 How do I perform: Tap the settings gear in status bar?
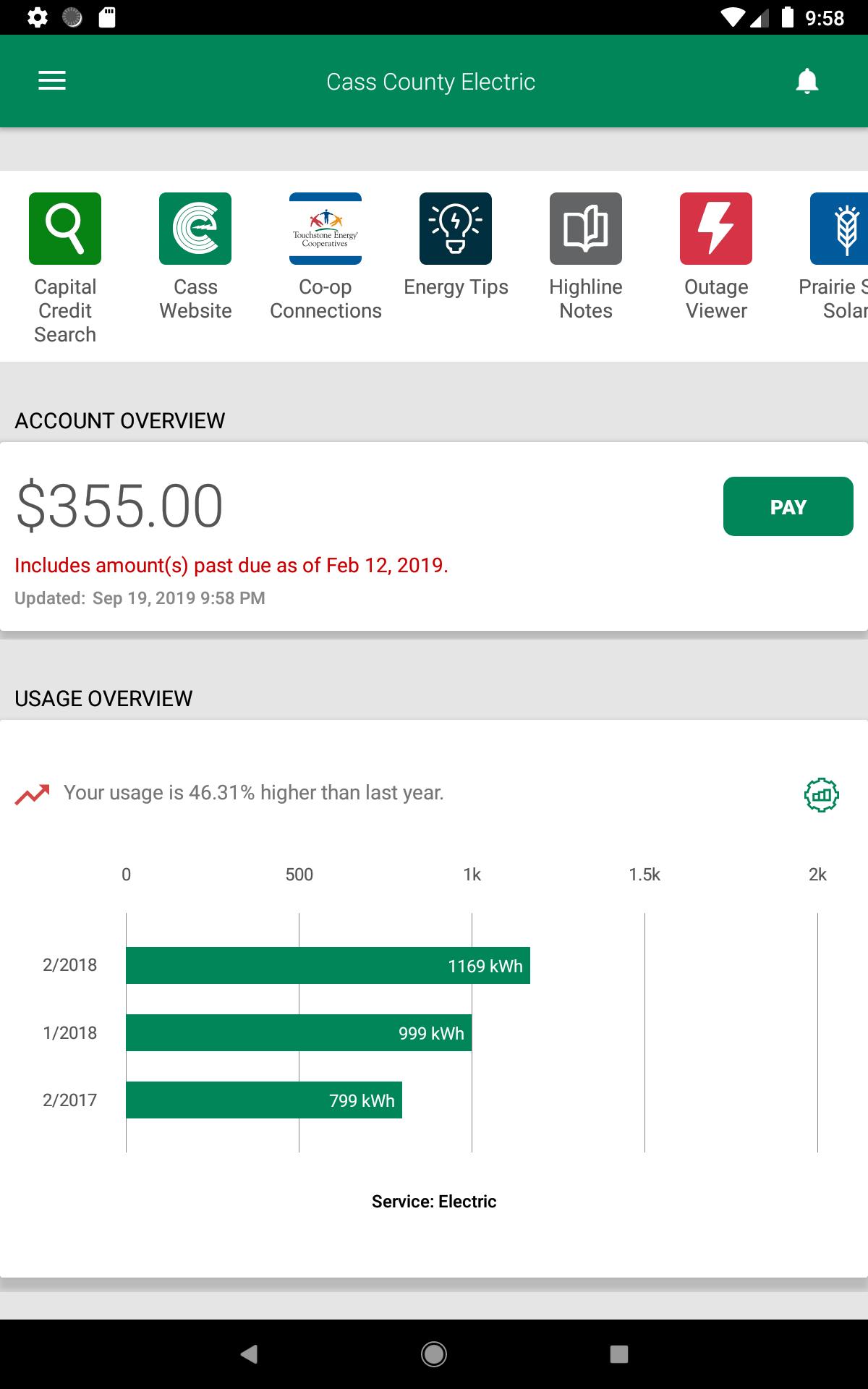click(x=38, y=17)
